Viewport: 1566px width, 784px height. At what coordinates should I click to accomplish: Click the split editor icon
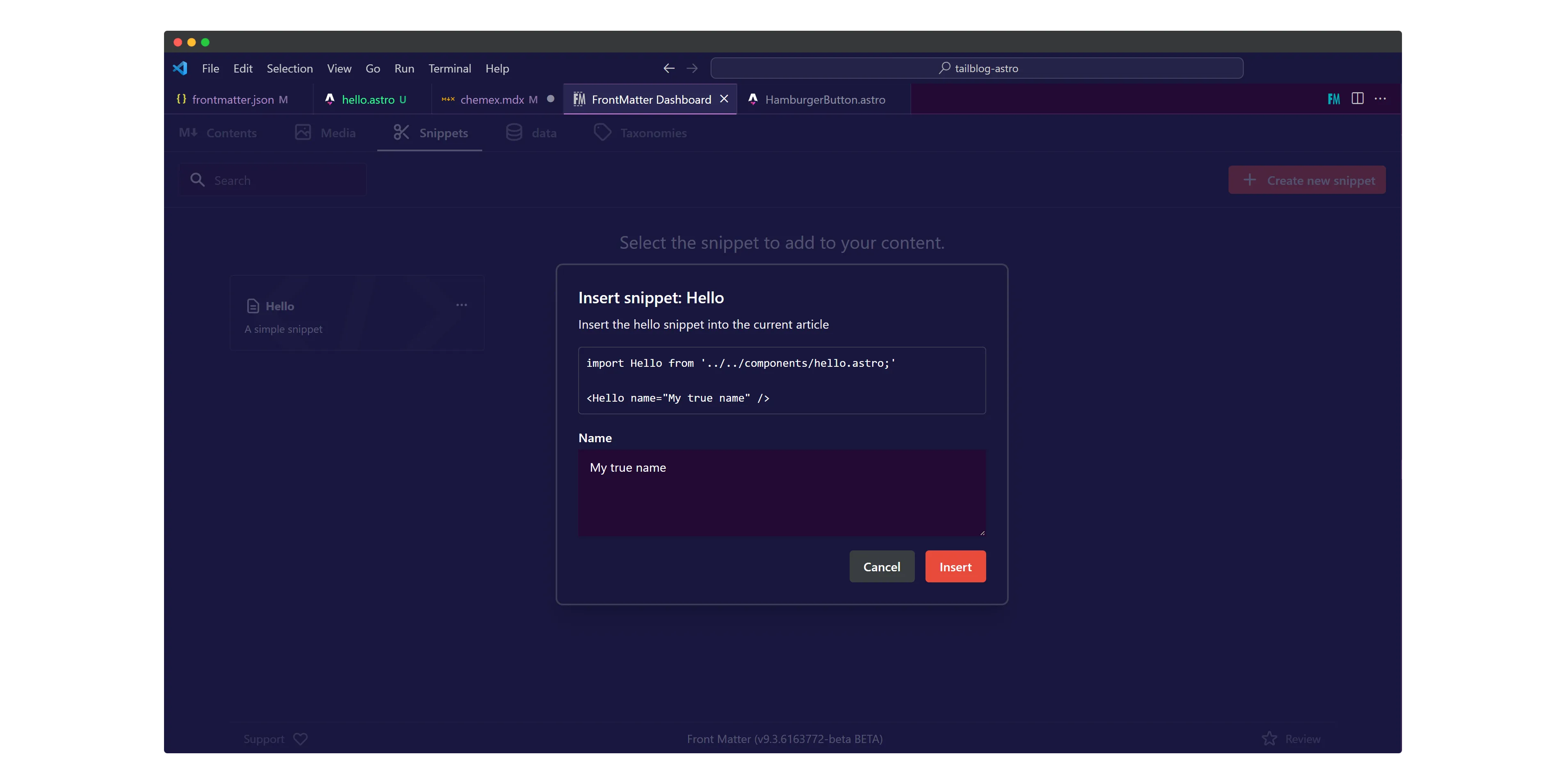pos(1357,98)
